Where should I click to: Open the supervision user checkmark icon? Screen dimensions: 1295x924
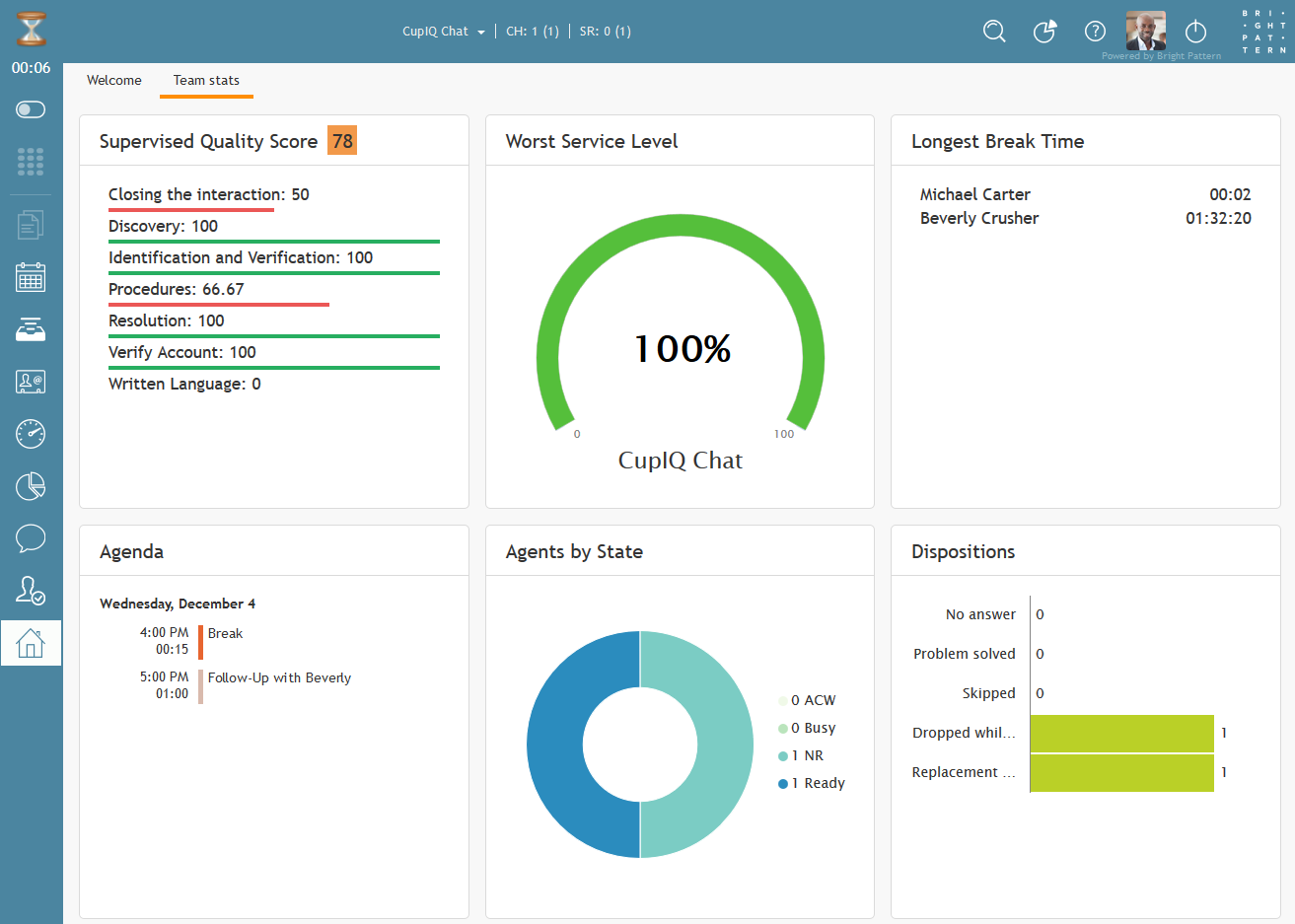(31, 591)
